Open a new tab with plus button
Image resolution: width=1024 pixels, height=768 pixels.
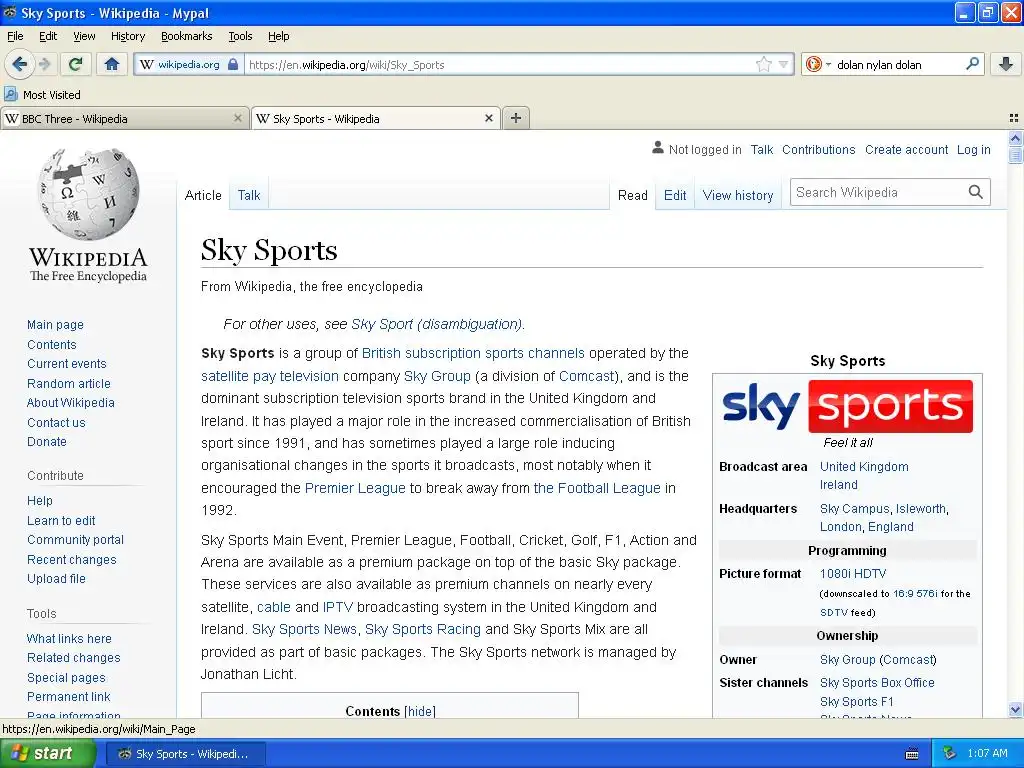(516, 118)
